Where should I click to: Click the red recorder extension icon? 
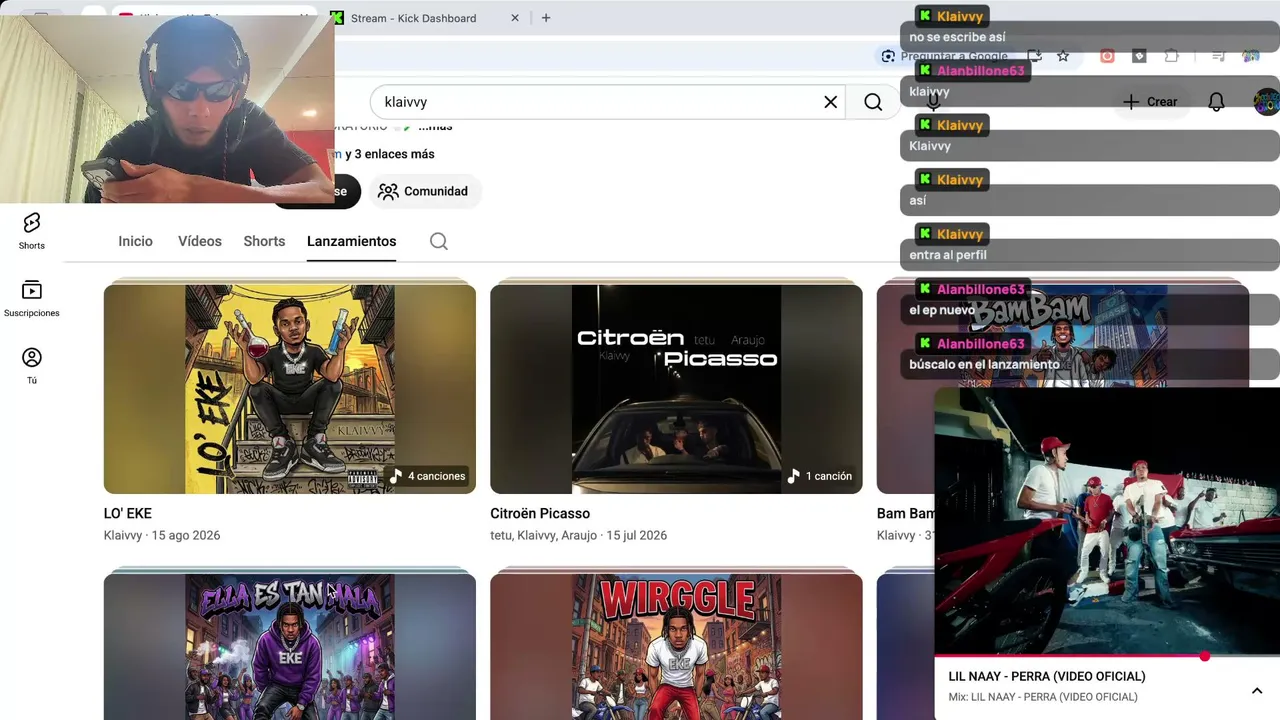pyautogui.click(x=1107, y=56)
